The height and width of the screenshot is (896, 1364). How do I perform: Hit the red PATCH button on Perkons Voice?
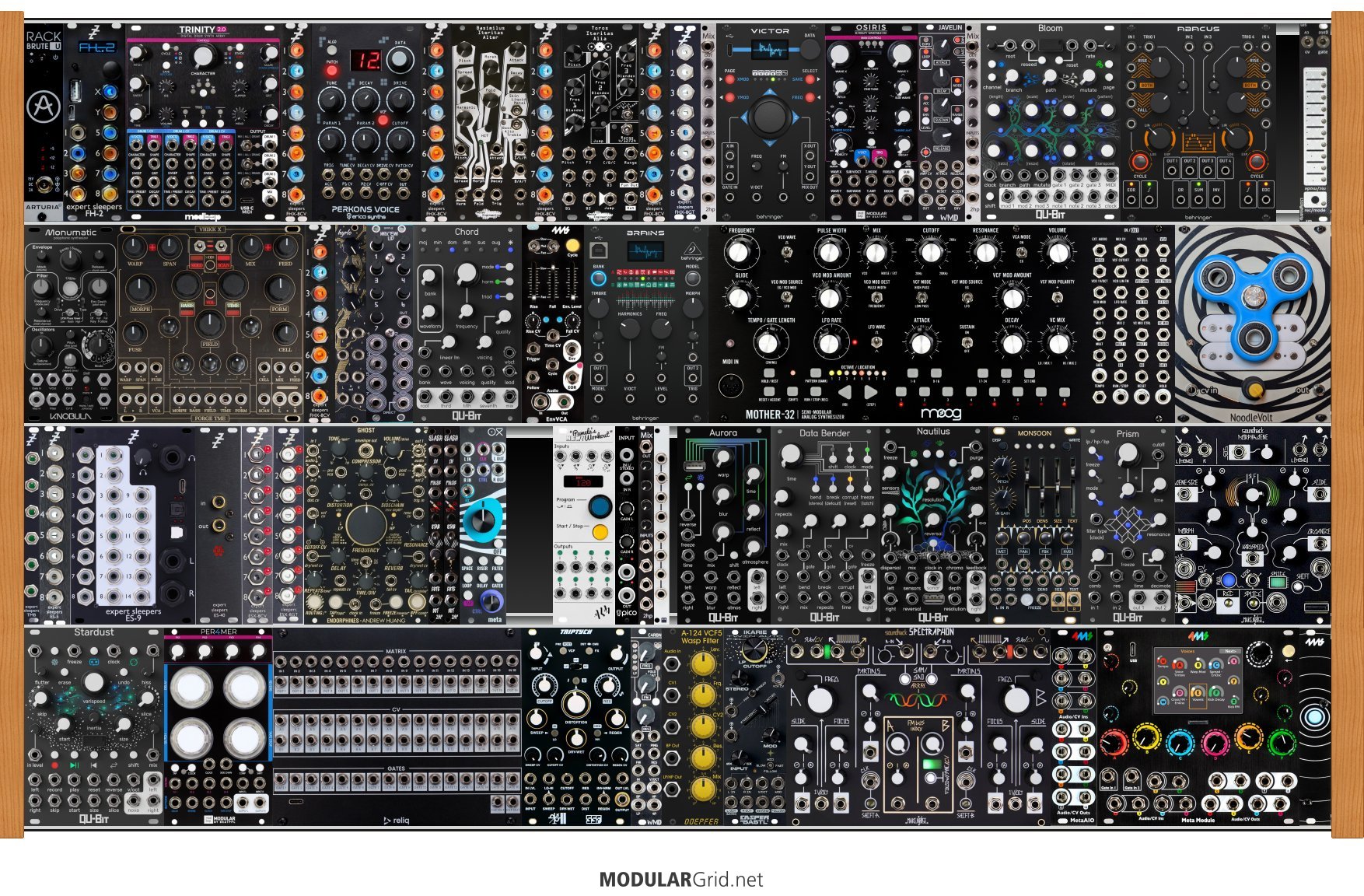(332, 72)
